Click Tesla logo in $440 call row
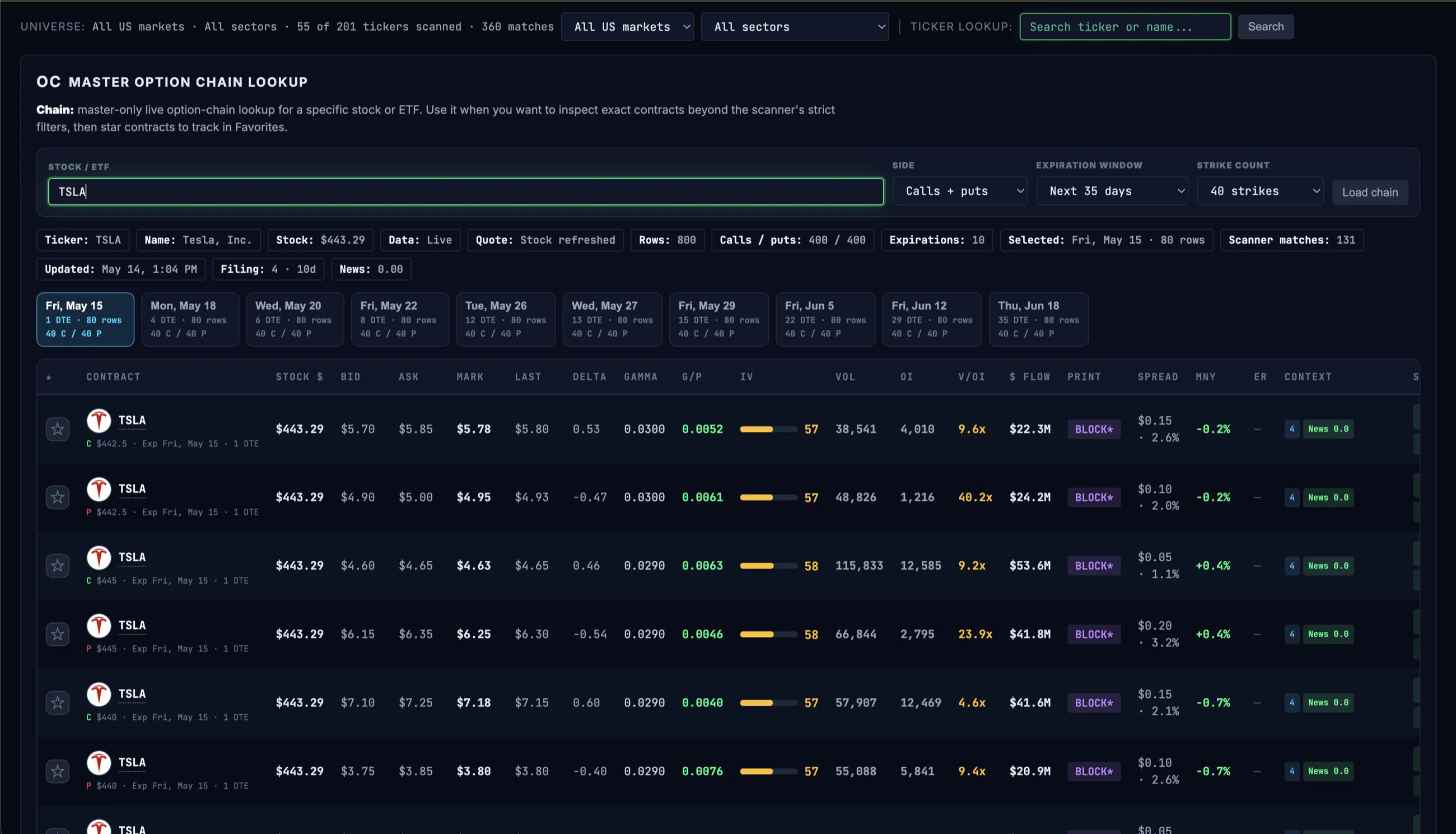 (x=99, y=695)
